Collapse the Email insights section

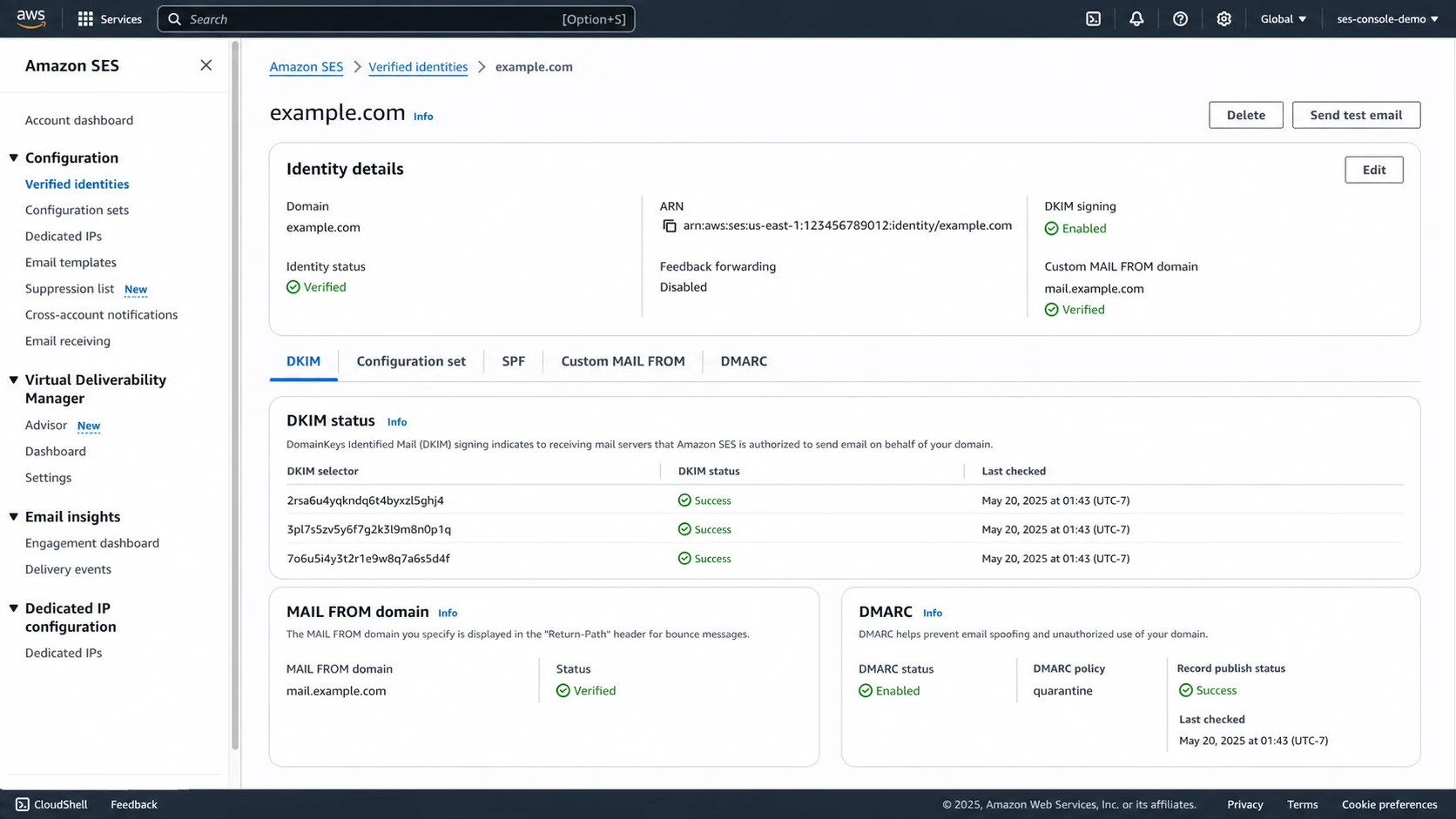click(x=14, y=516)
